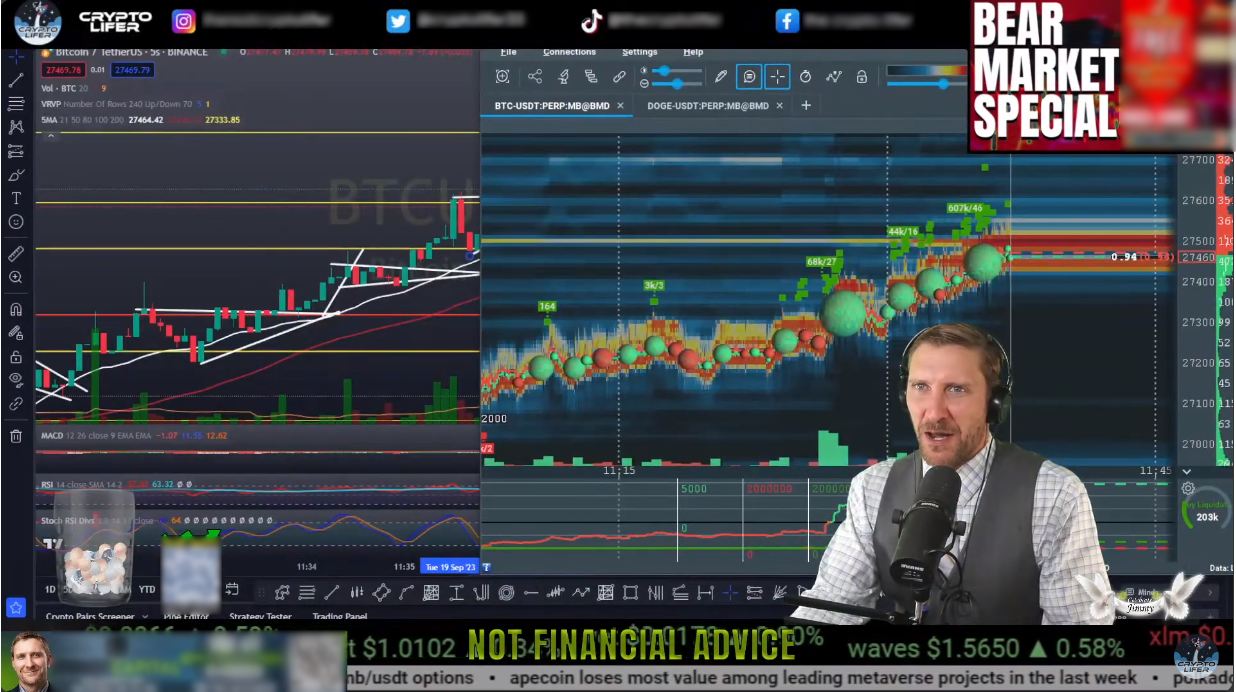Click the Bookmap share nodes icon
1236x692 pixels.
point(535,76)
